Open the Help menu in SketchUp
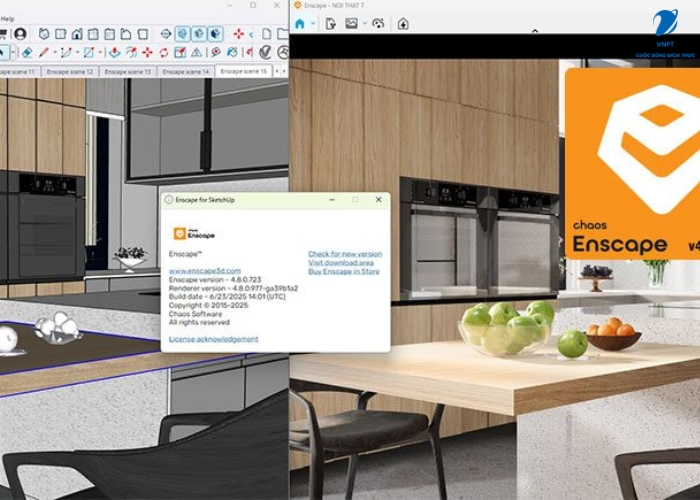700x500 pixels. [7, 19]
